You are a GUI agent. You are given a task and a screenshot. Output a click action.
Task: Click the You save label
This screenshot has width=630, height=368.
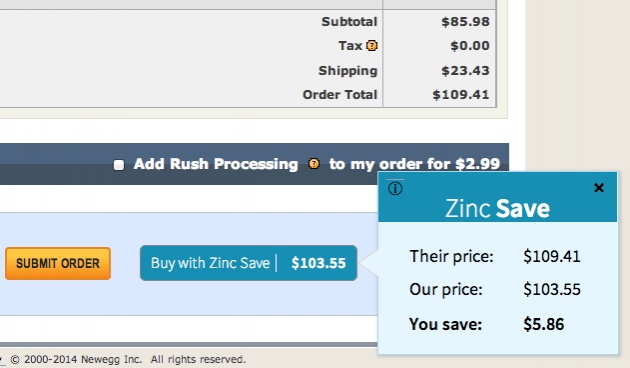point(445,324)
